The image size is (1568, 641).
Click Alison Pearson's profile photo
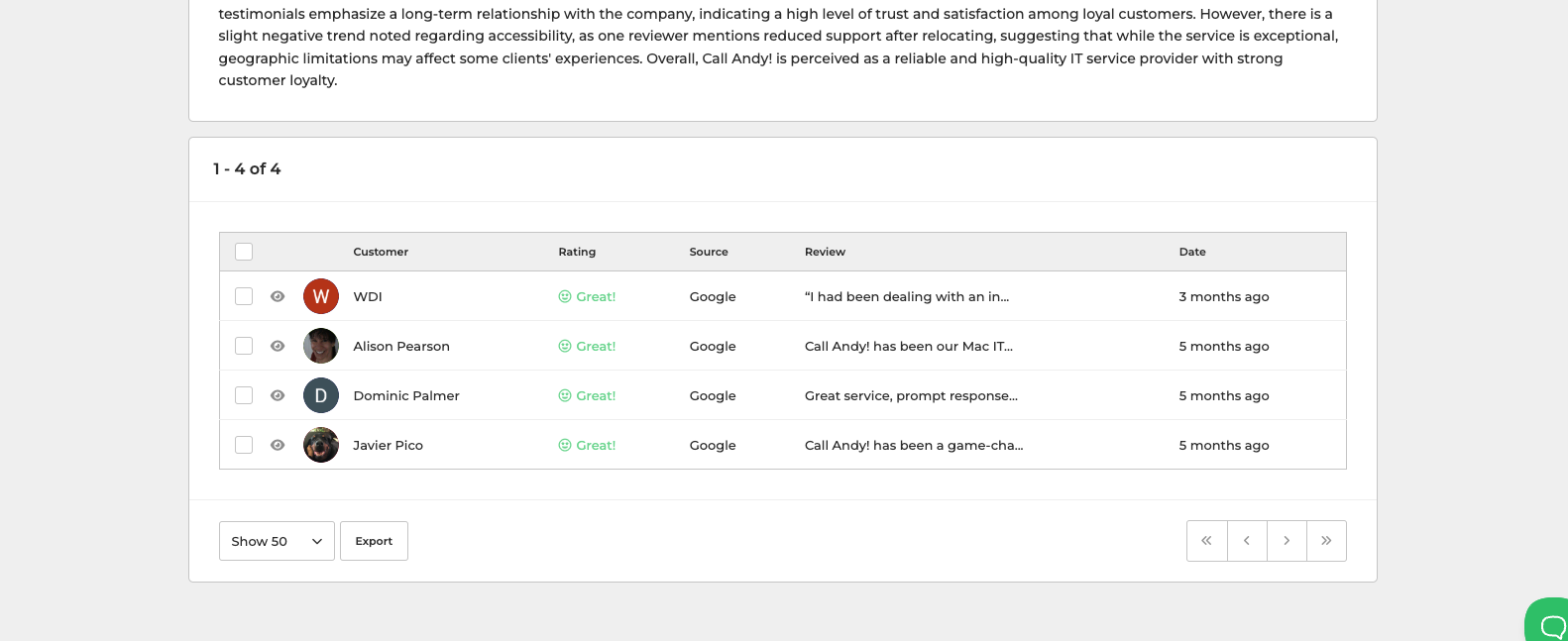(x=321, y=346)
